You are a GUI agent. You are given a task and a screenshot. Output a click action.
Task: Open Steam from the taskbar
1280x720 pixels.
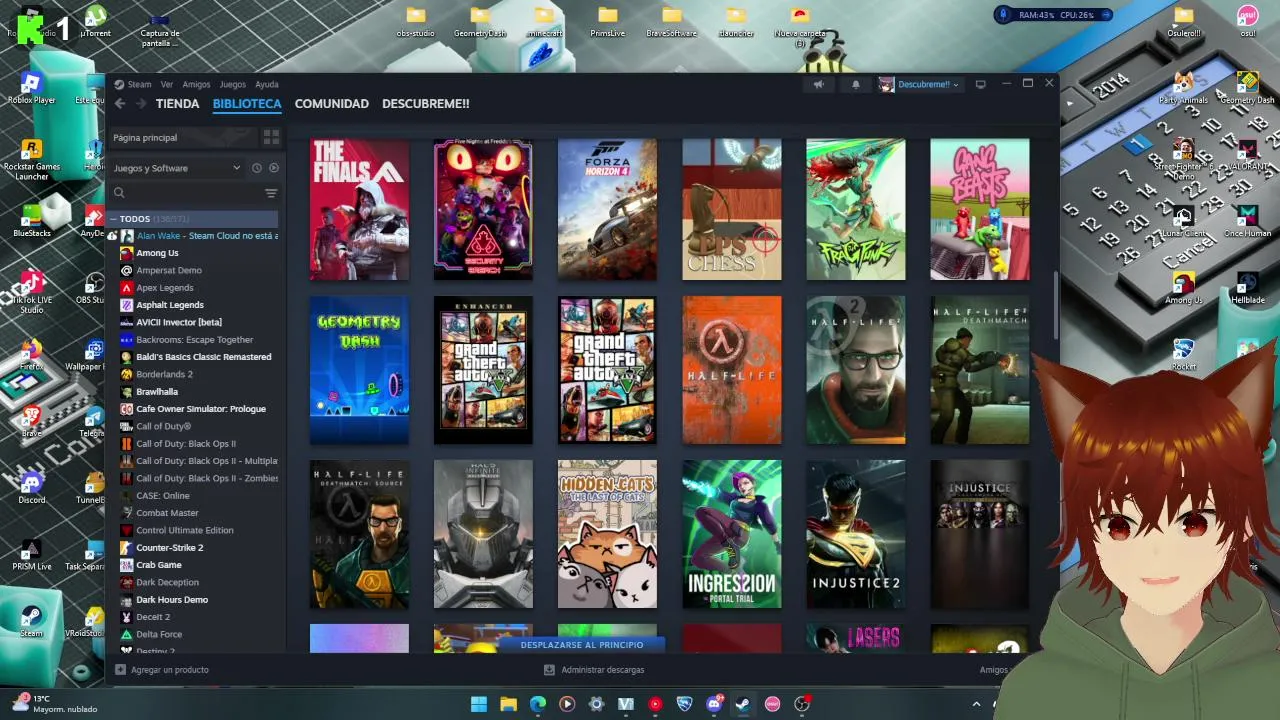tap(743, 704)
